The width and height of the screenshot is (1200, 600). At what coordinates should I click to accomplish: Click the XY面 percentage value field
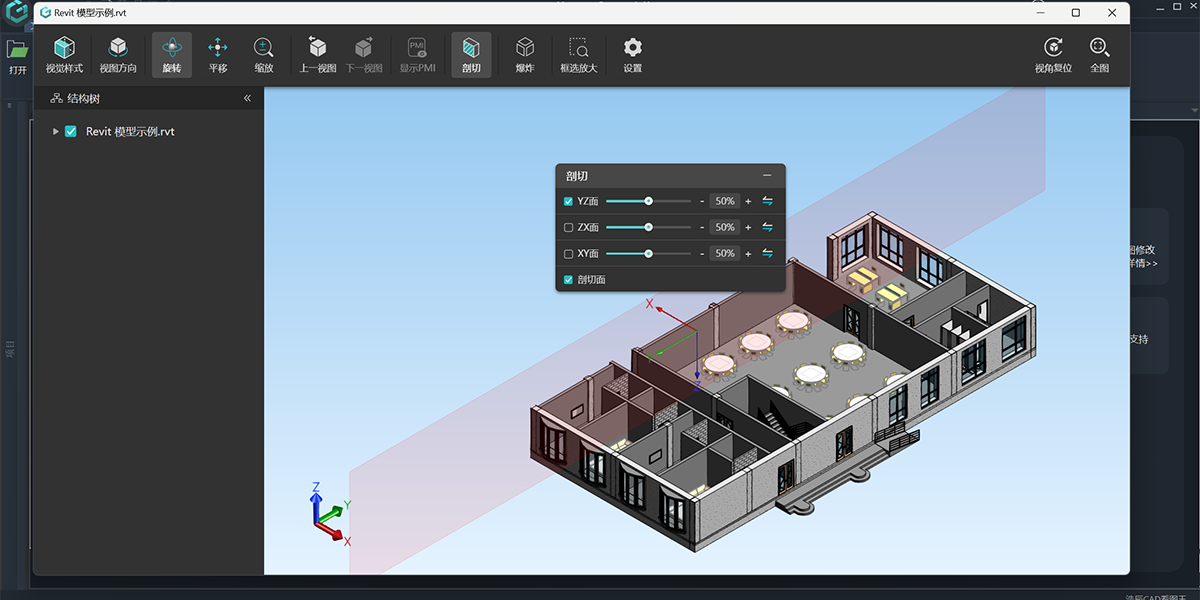725,254
